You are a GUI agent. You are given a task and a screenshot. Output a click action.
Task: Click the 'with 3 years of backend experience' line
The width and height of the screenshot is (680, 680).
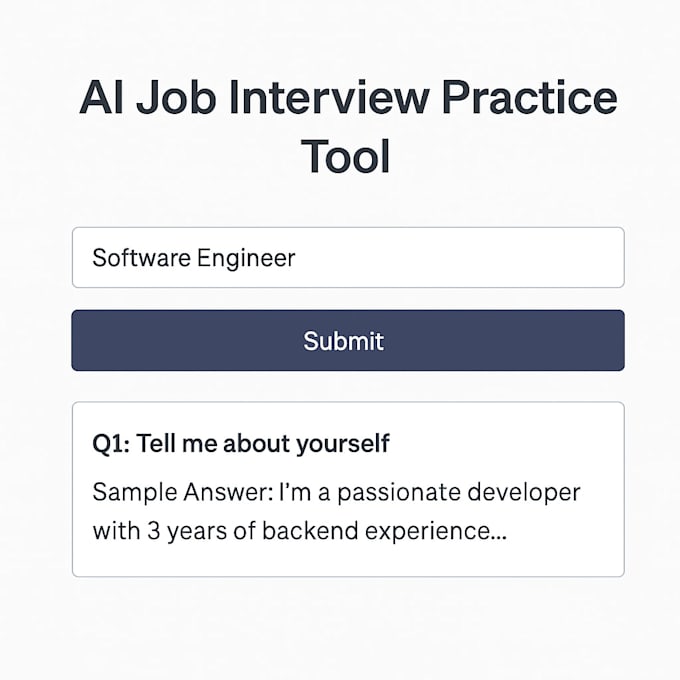pos(300,531)
